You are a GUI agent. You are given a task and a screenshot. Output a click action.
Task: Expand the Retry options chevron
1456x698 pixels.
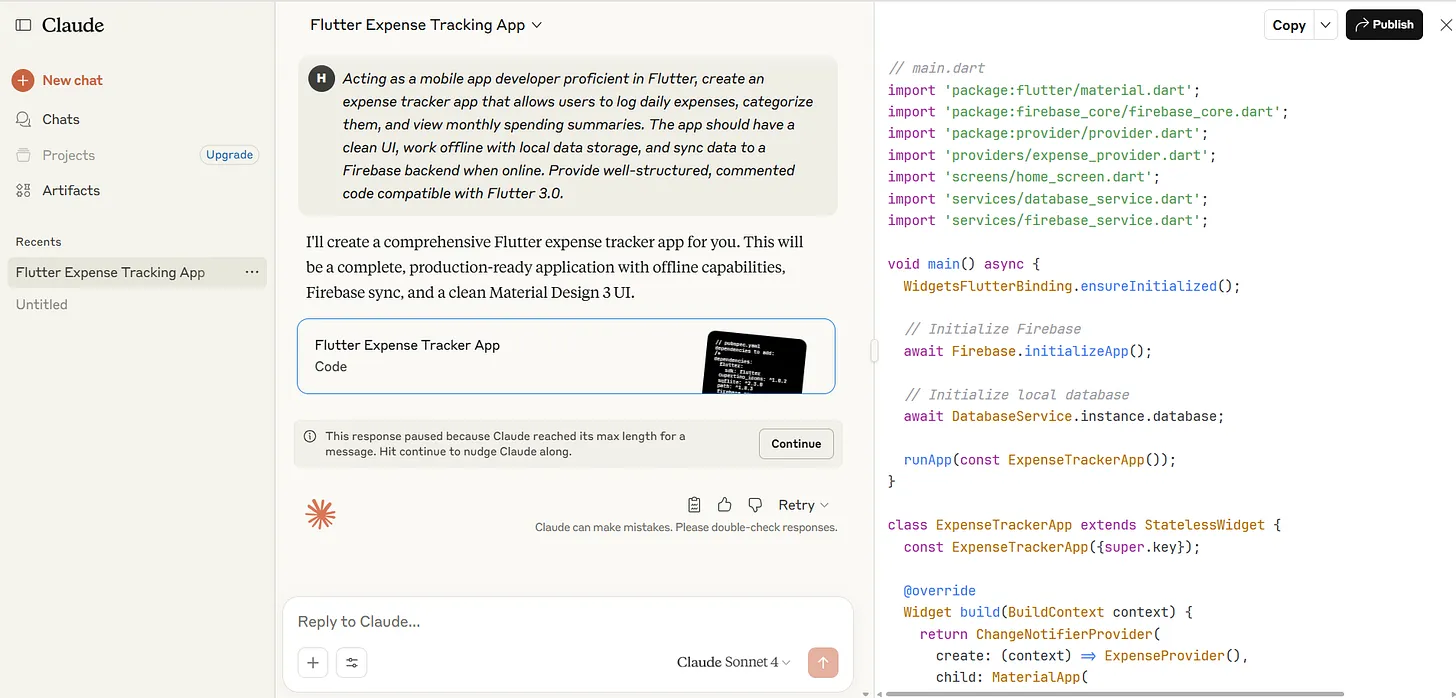tap(823, 504)
